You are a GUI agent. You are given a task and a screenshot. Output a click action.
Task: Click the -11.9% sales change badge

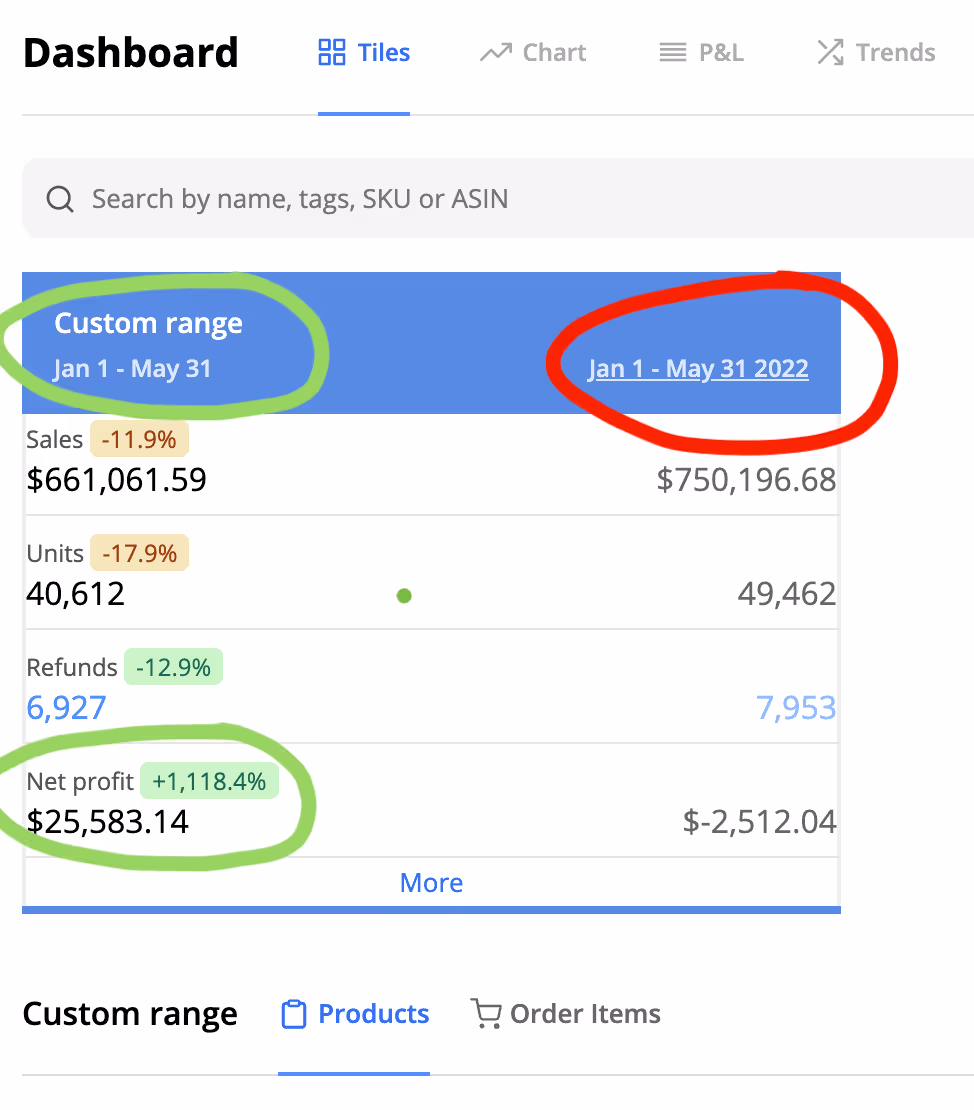[x=139, y=439]
